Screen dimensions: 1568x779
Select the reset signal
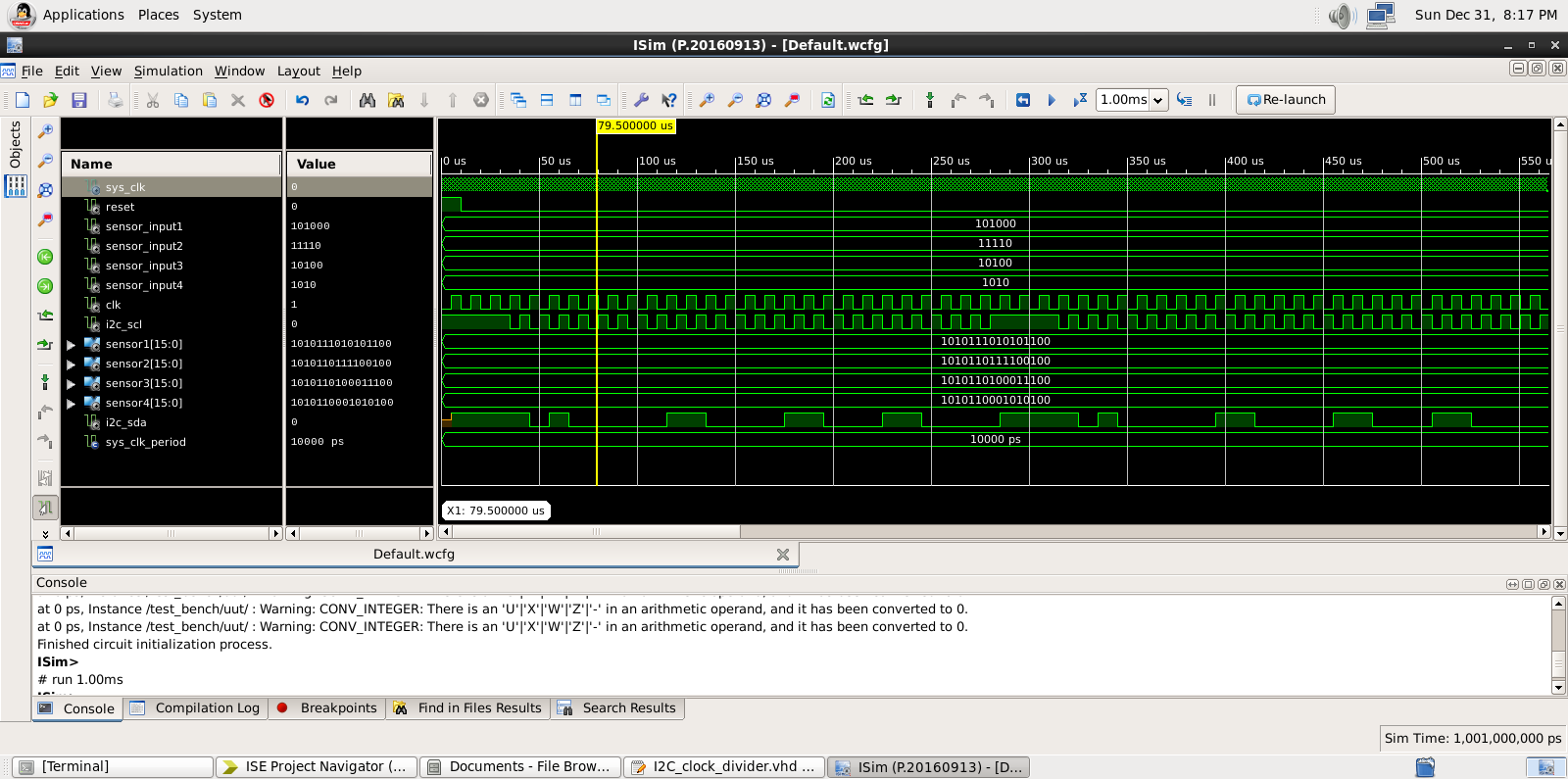click(x=121, y=207)
